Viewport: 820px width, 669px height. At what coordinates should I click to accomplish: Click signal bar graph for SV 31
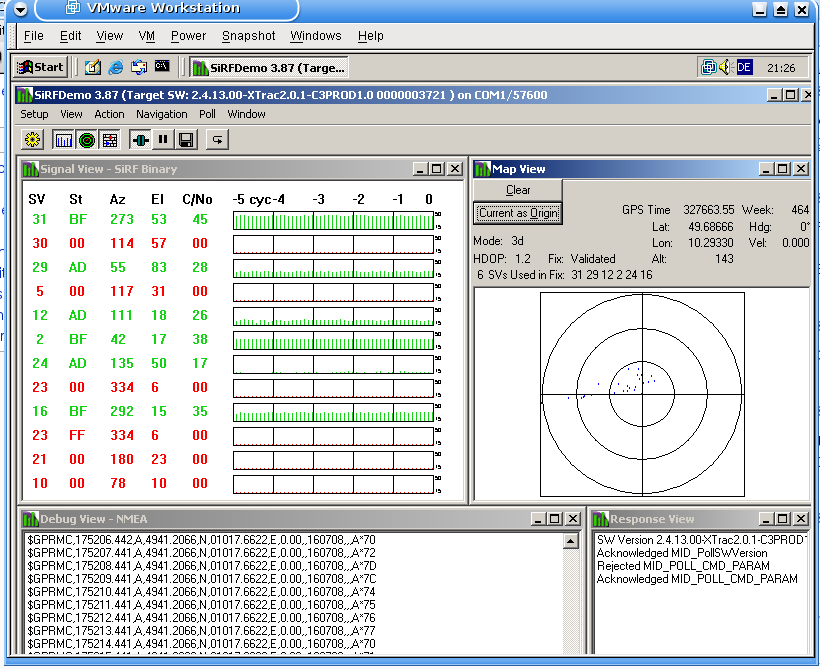click(x=333, y=220)
